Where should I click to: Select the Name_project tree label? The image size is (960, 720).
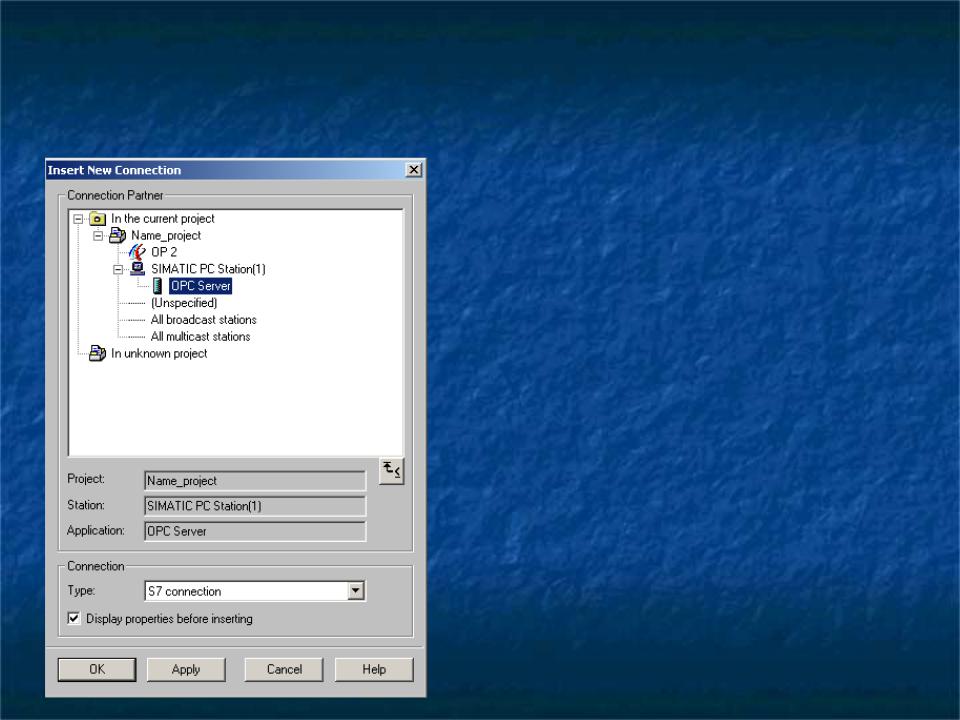point(166,236)
